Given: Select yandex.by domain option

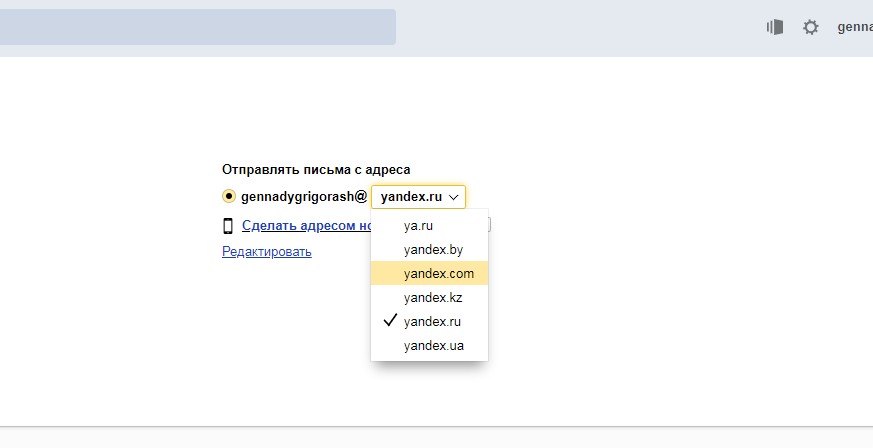Looking at the screenshot, I should tap(432, 249).
